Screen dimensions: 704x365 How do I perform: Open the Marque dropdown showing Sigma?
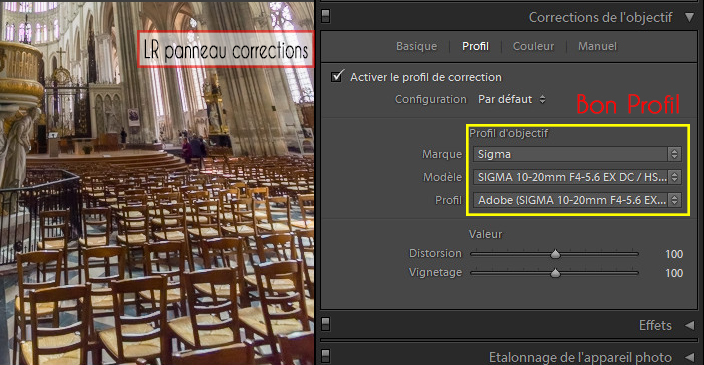(x=577, y=154)
